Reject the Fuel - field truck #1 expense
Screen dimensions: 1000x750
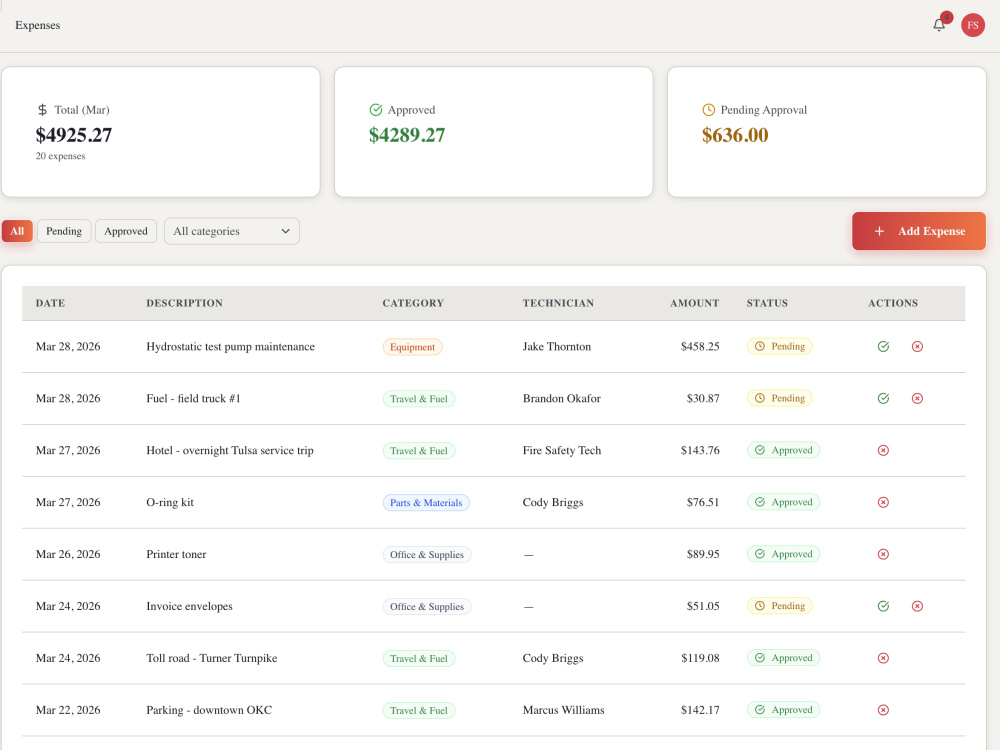(x=917, y=399)
